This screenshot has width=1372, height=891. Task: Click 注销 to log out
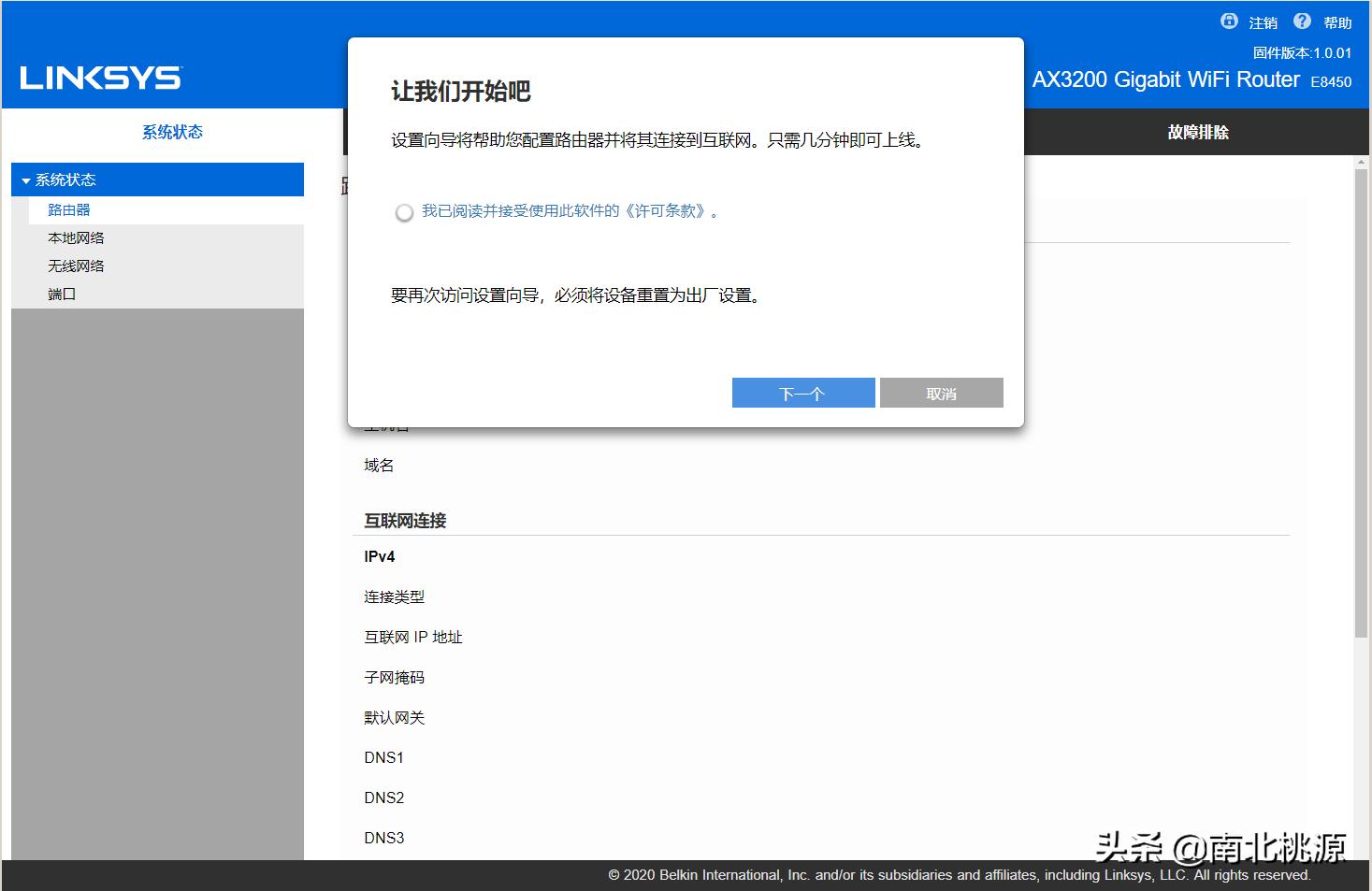point(1262,22)
